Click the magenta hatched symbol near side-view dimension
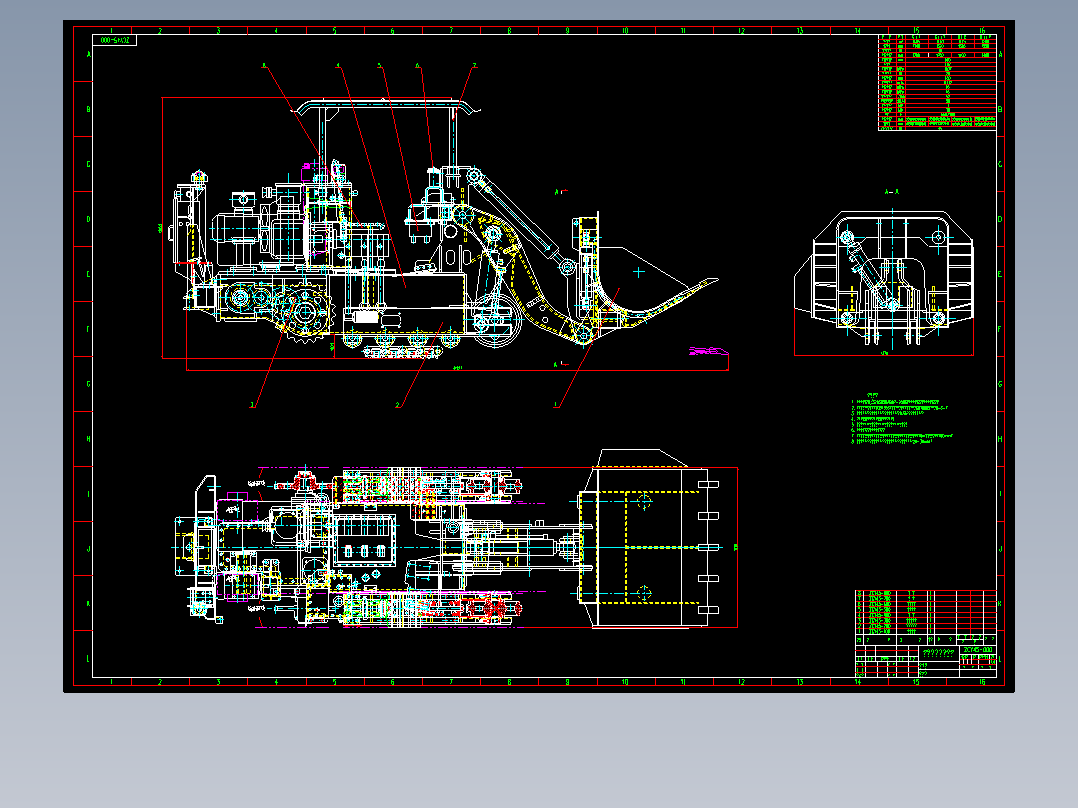The width and height of the screenshot is (1078, 808). pyautogui.click(x=708, y=351)
